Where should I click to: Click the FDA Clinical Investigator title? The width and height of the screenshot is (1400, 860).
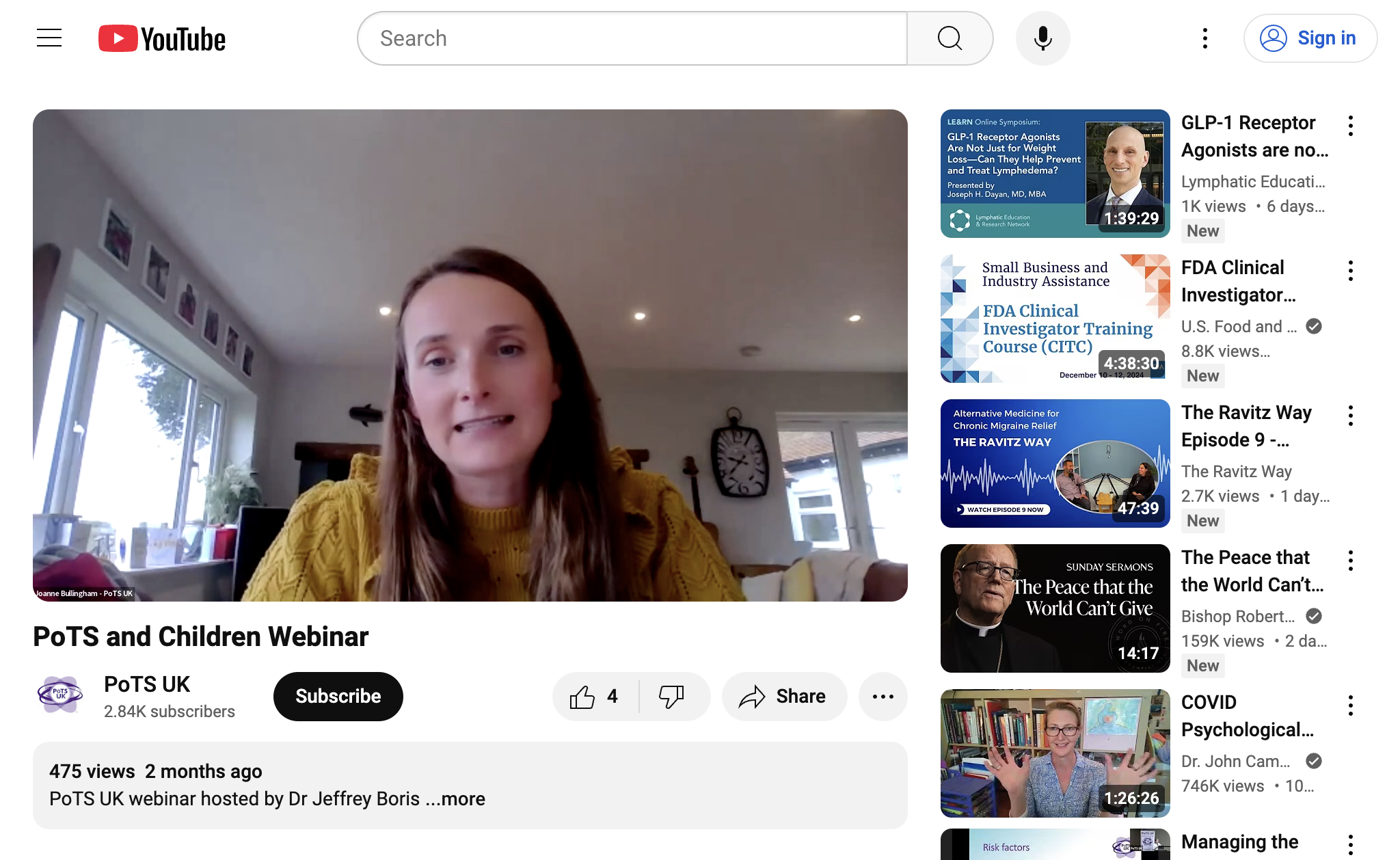click(x=1238, y=282)
